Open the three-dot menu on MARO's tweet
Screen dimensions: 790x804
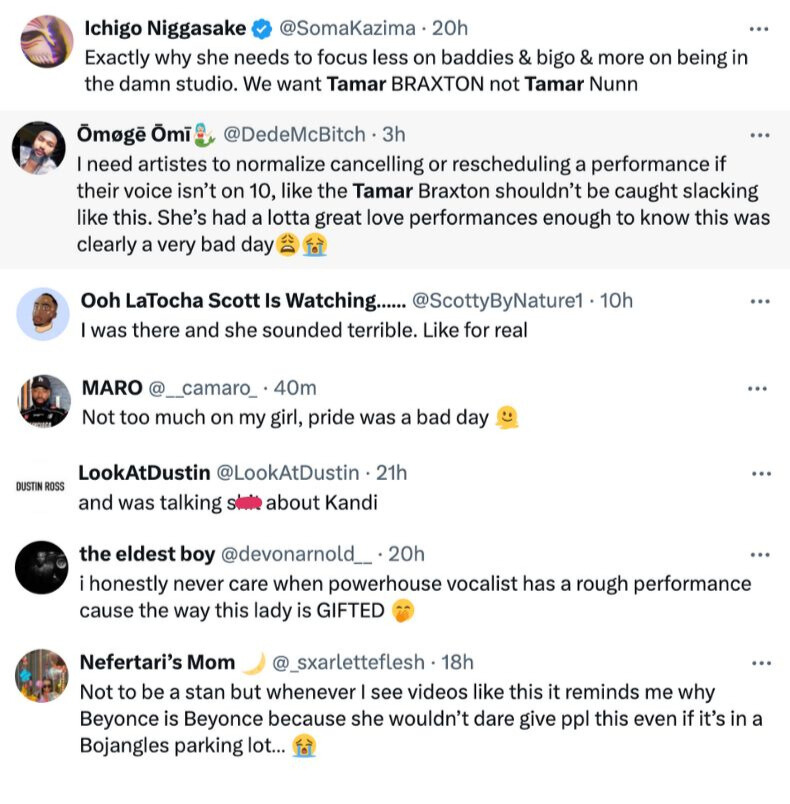[755, 388]
